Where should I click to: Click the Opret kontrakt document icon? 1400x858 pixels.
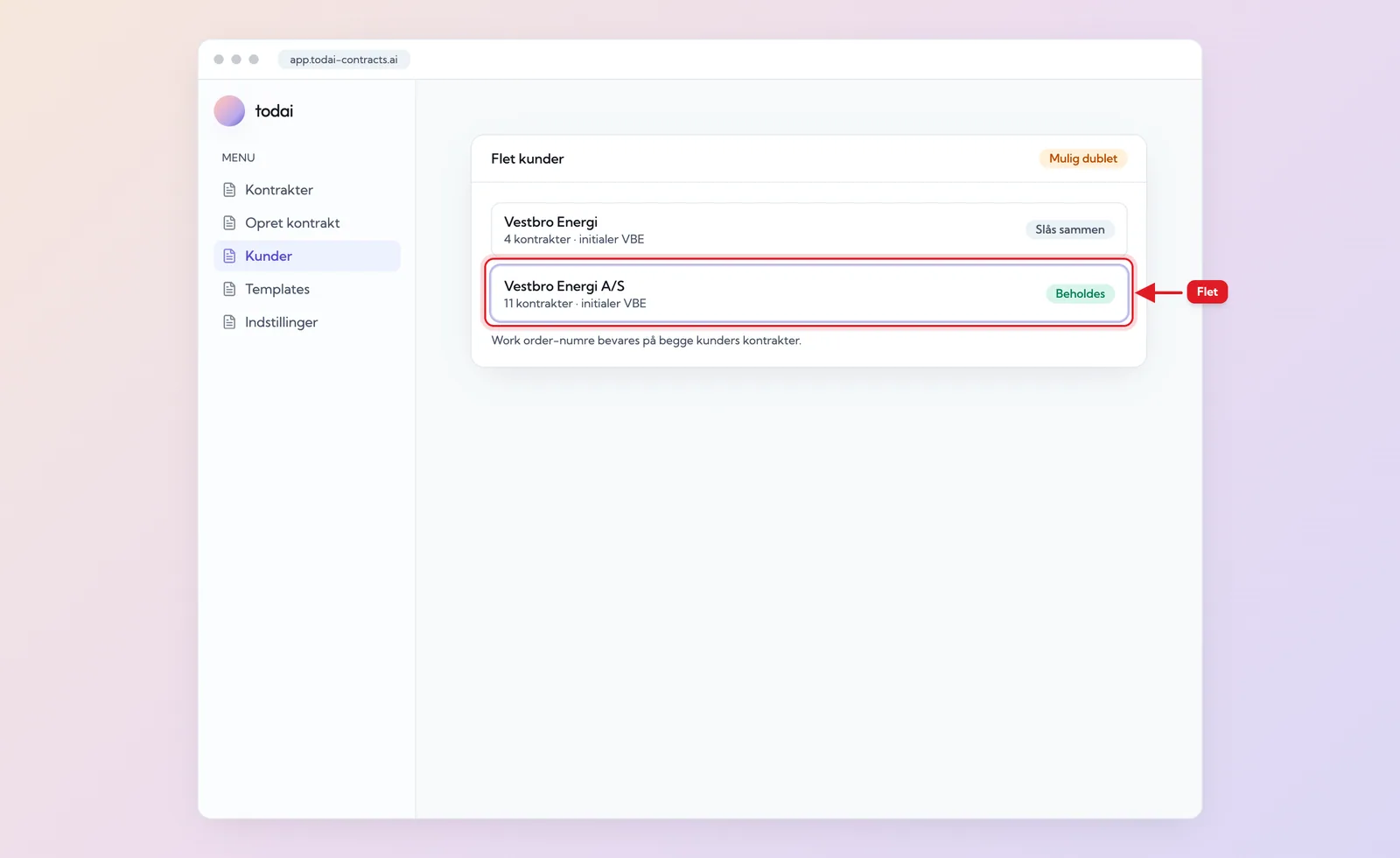(x=229, y=223)
